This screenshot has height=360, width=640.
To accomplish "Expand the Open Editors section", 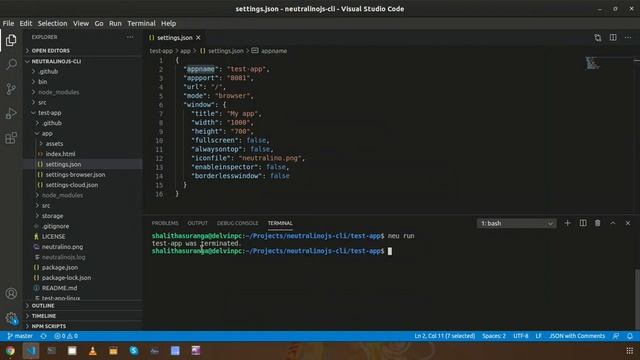I will pyautogui.click(x=83, y=51).
